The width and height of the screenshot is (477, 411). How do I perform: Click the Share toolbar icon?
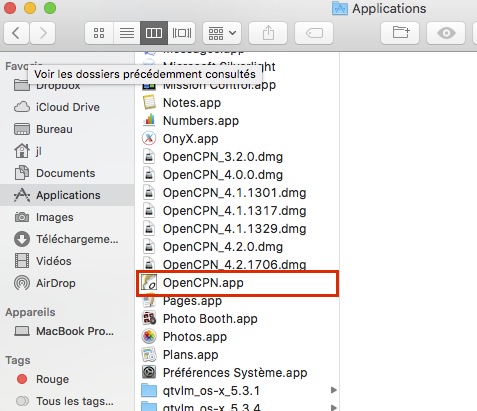click(x=268, y=33)
